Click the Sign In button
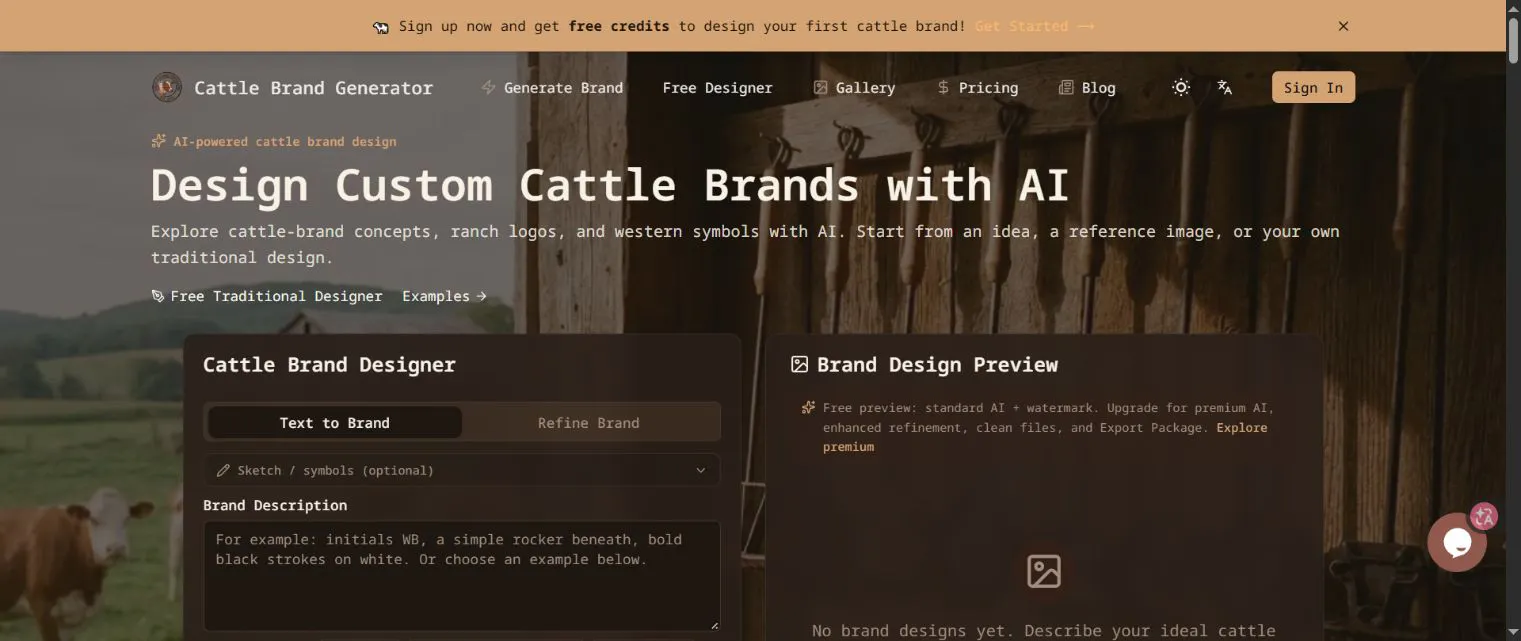Viewport: 1521px width, 641px height. click(1313, 87)
